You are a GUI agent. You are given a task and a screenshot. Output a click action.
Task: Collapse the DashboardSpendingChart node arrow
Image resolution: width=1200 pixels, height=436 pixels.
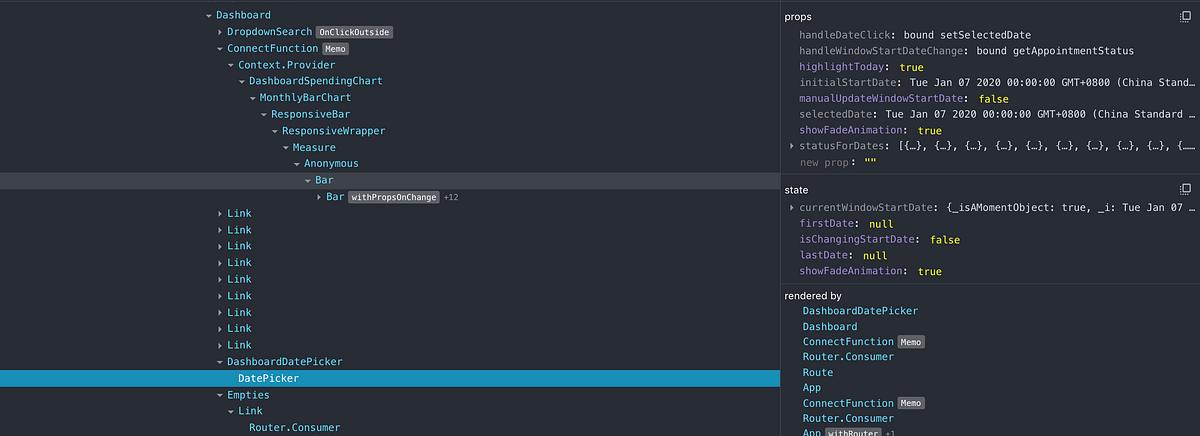coord(241,81)
